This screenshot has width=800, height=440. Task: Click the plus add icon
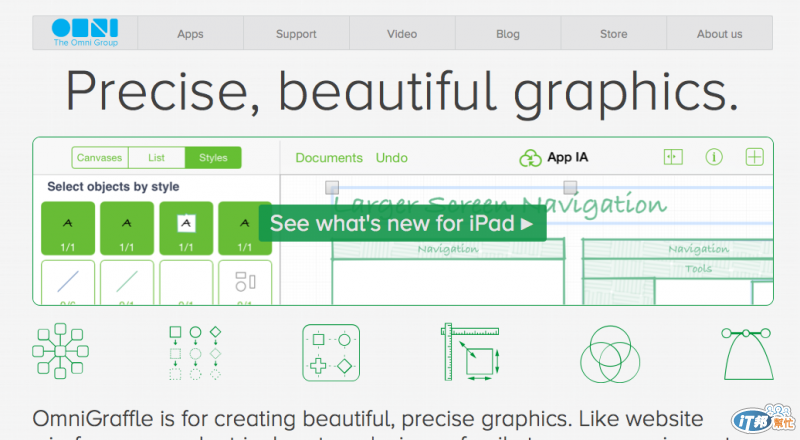[x=755, y=157]
